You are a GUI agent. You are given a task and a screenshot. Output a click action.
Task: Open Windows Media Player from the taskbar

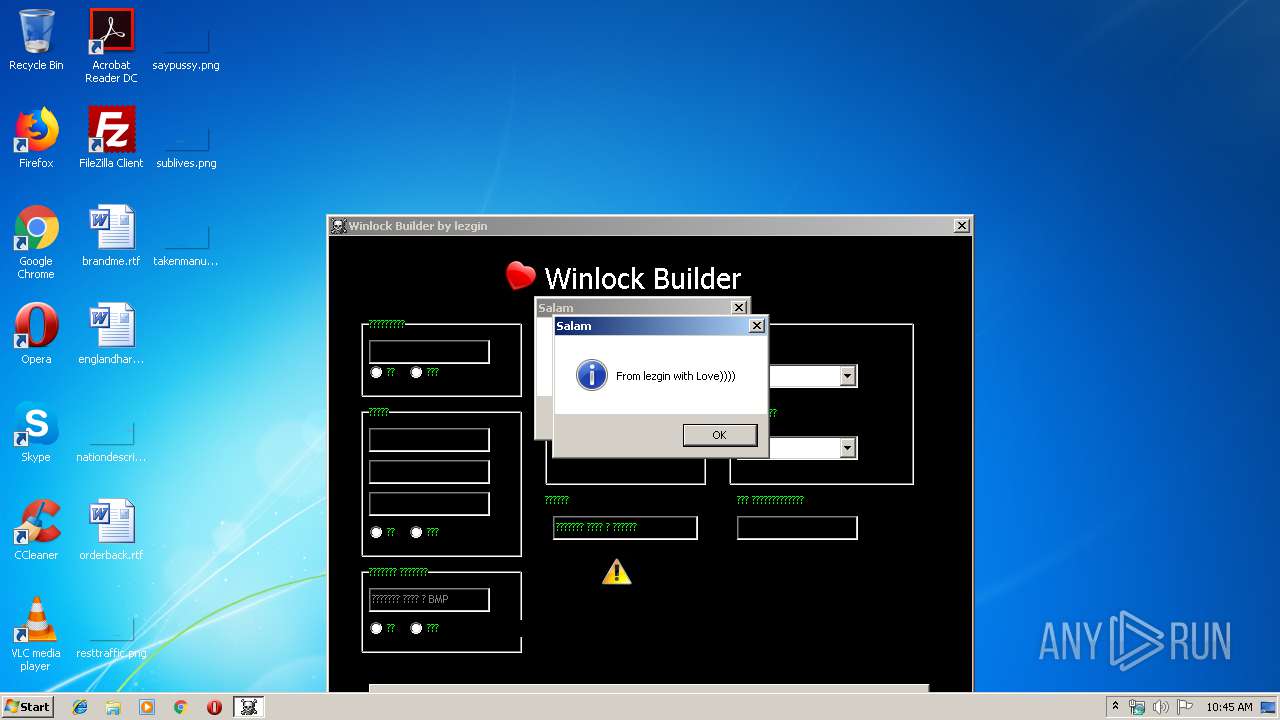click(x=147, y=707)
